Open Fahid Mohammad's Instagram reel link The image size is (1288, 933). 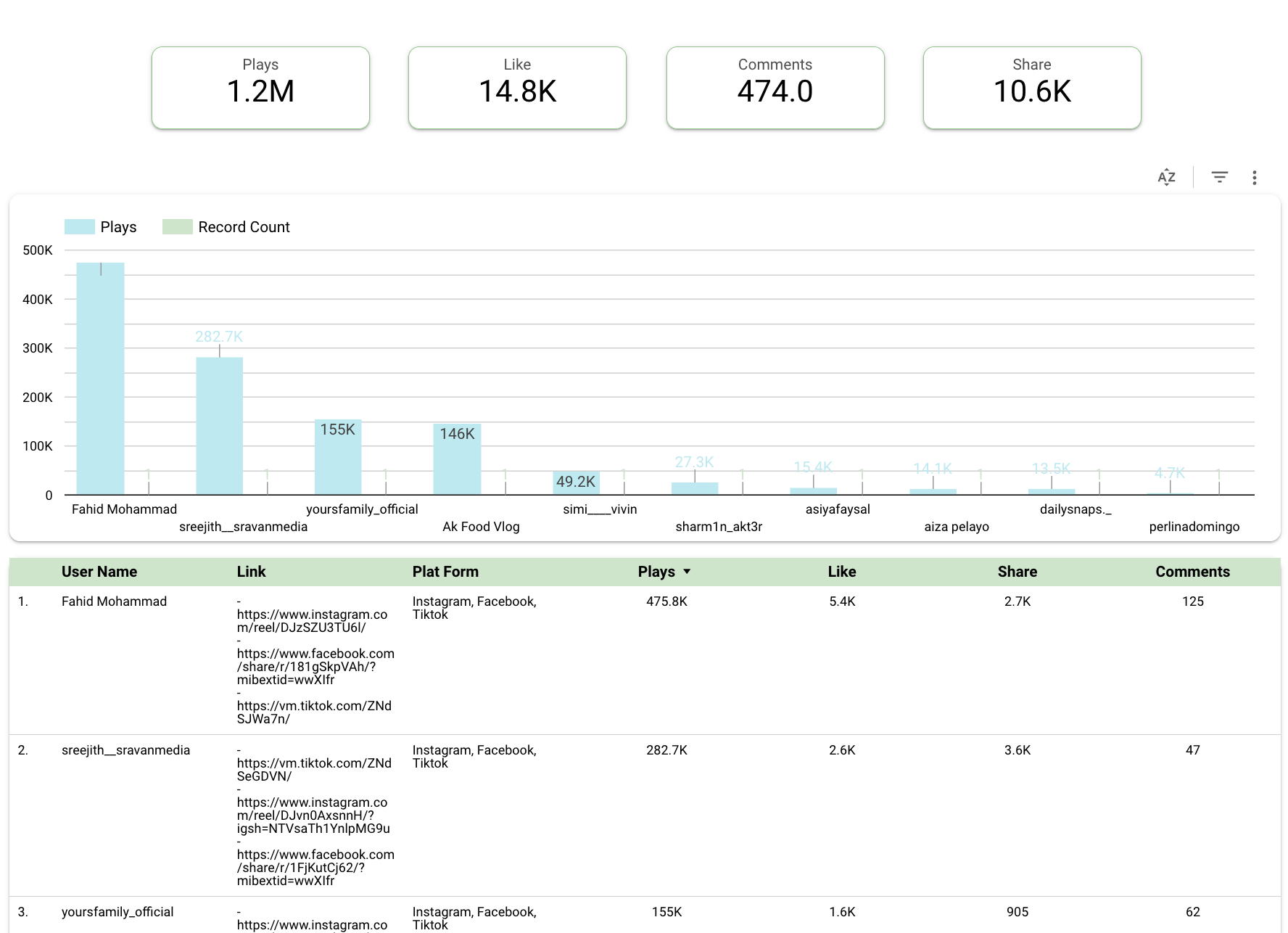click(x=312, y=621)
